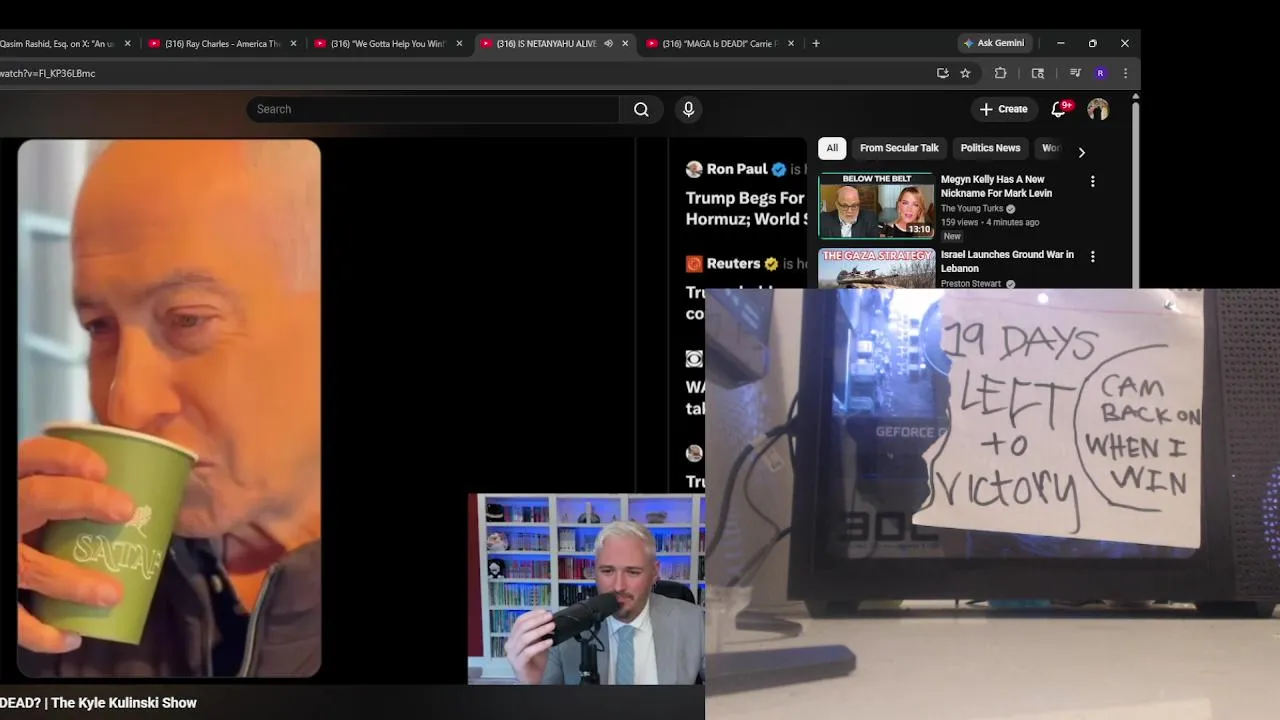Click the install app icon in address bar

click(942, 73)
